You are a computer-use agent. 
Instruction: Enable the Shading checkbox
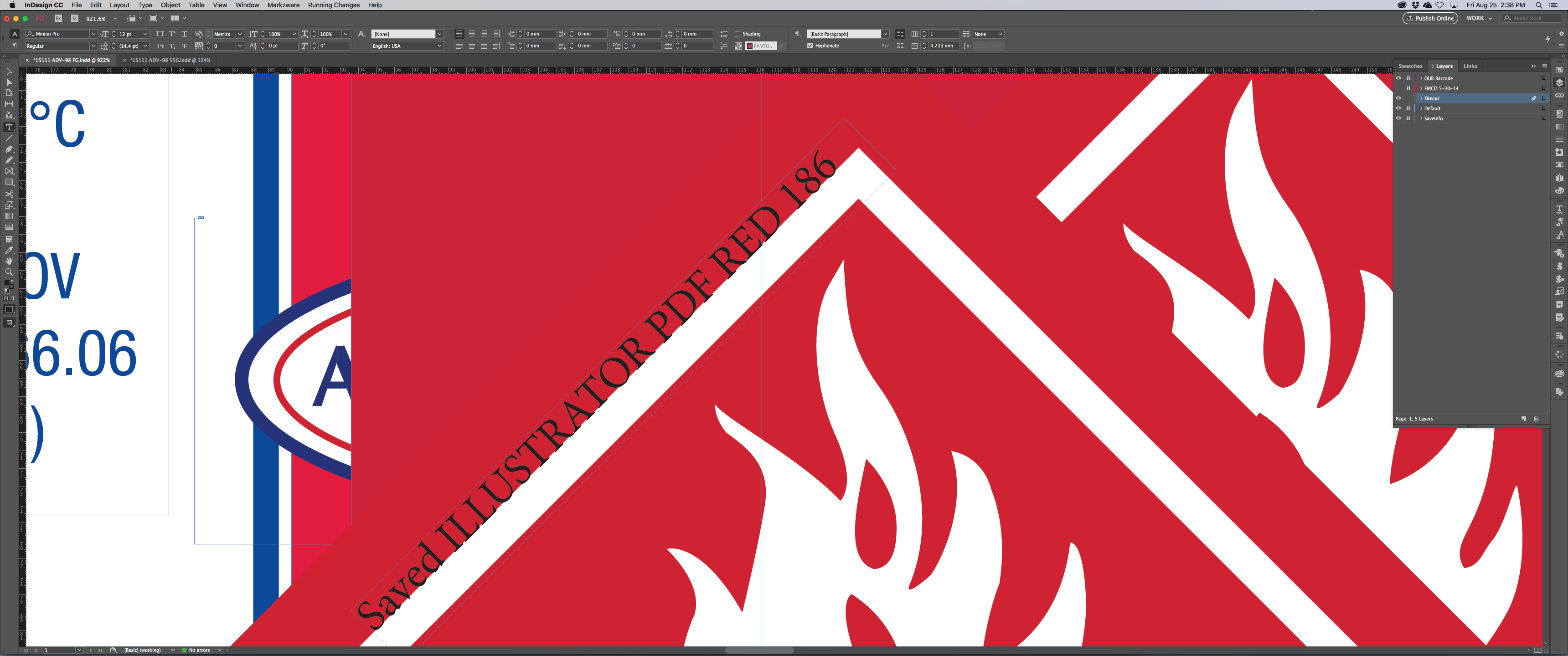[737, 34]
